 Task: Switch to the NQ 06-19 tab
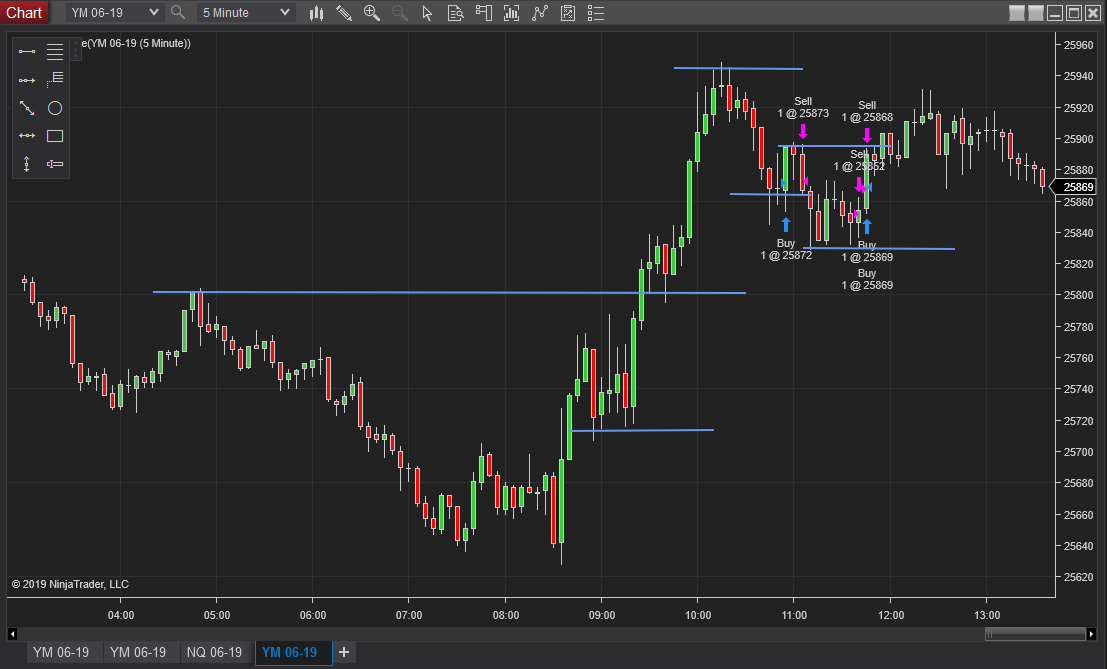click(215, 652)
